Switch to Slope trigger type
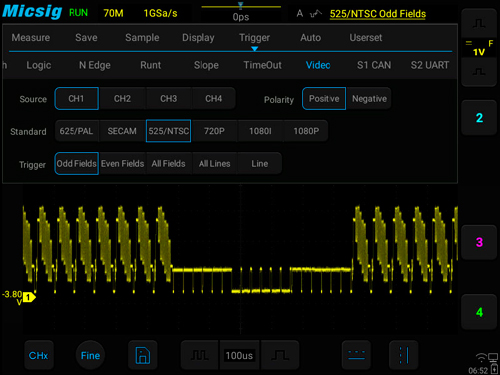 click(x=206, y=65)
